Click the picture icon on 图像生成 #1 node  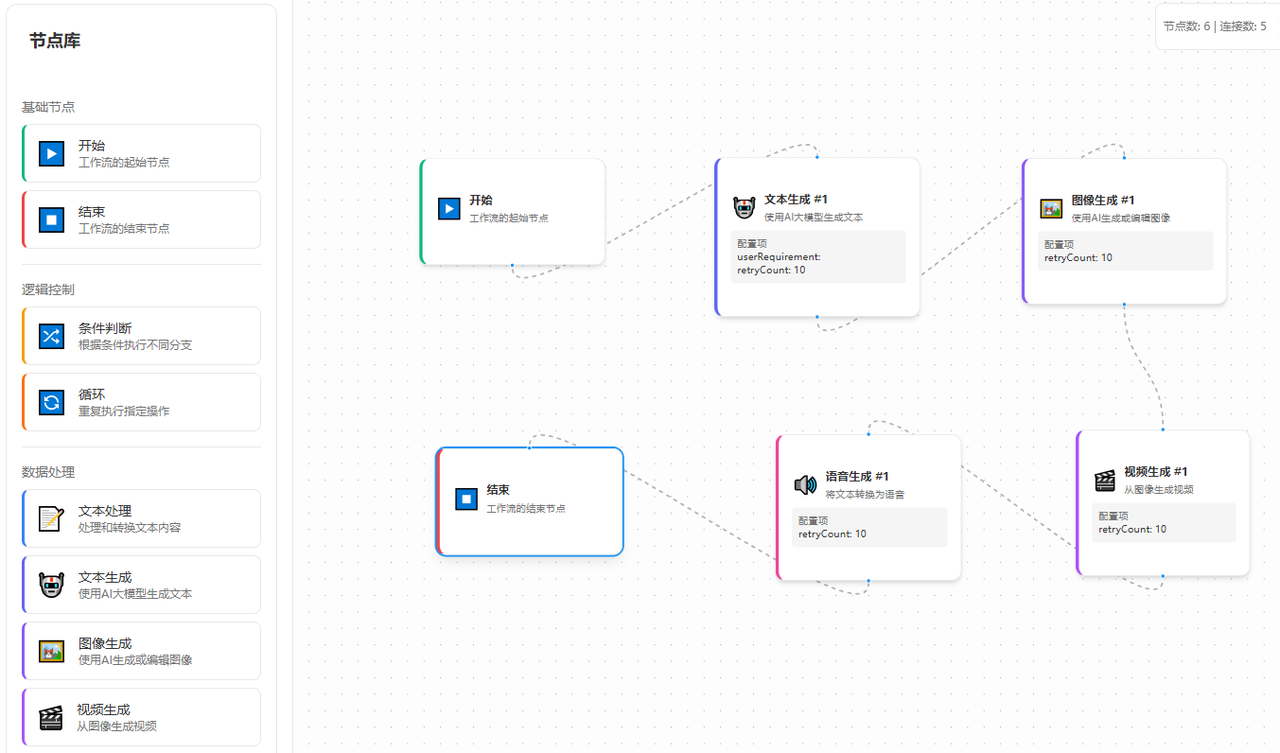click(1050, 208)
